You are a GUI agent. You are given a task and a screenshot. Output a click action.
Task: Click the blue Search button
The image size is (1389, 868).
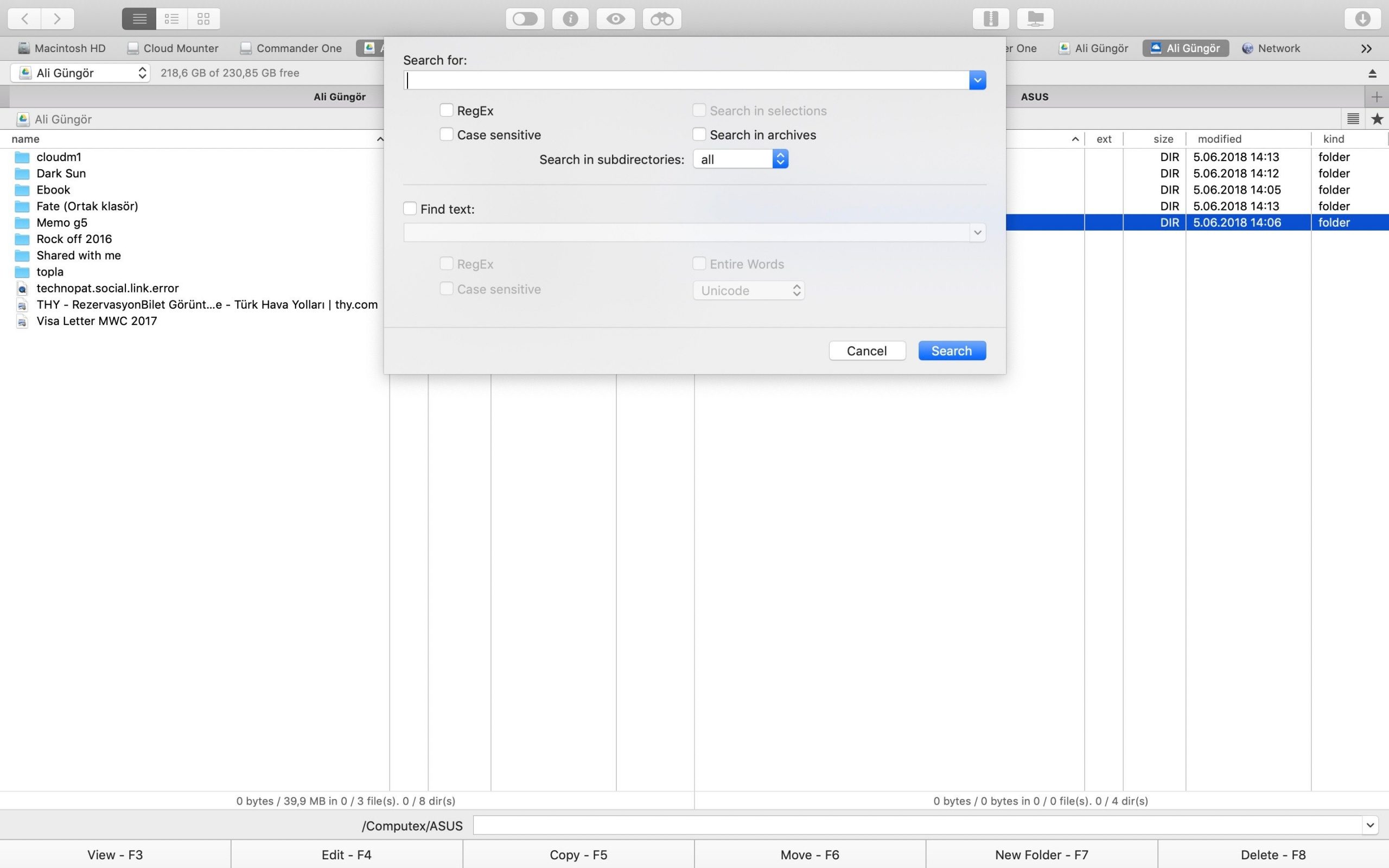pos(952,351)
